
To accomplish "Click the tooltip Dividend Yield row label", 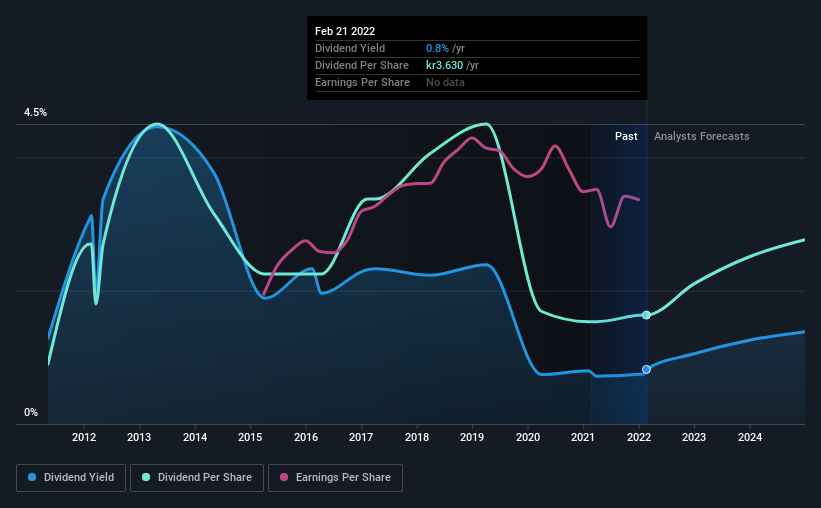I will tap(350, 48).
